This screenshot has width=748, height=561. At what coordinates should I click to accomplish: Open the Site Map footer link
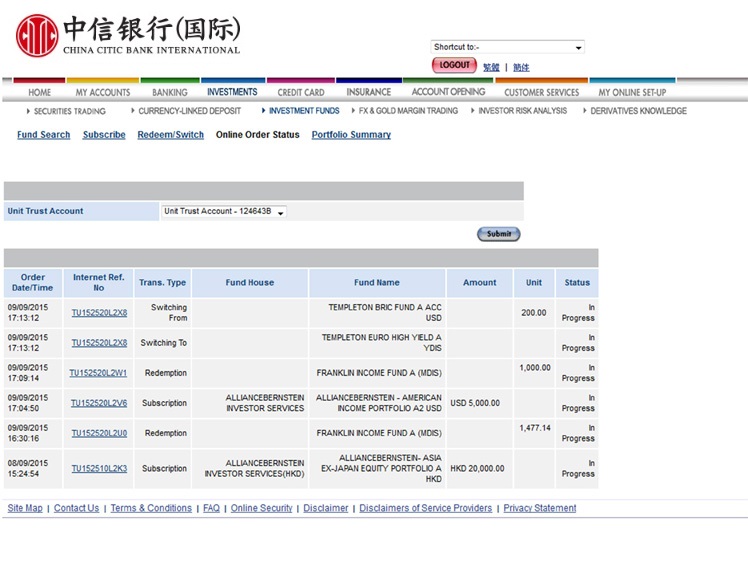tap(25, 508)
